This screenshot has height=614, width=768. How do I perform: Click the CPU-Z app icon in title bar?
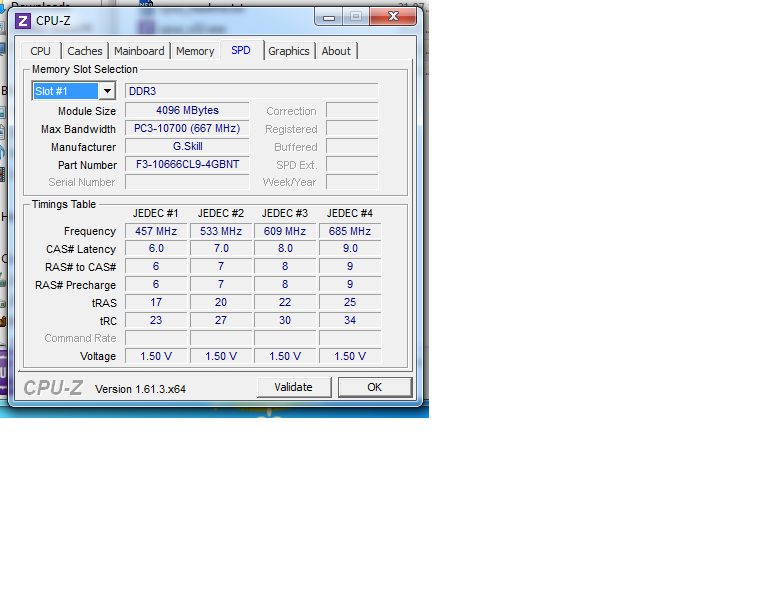coord(23,21)
